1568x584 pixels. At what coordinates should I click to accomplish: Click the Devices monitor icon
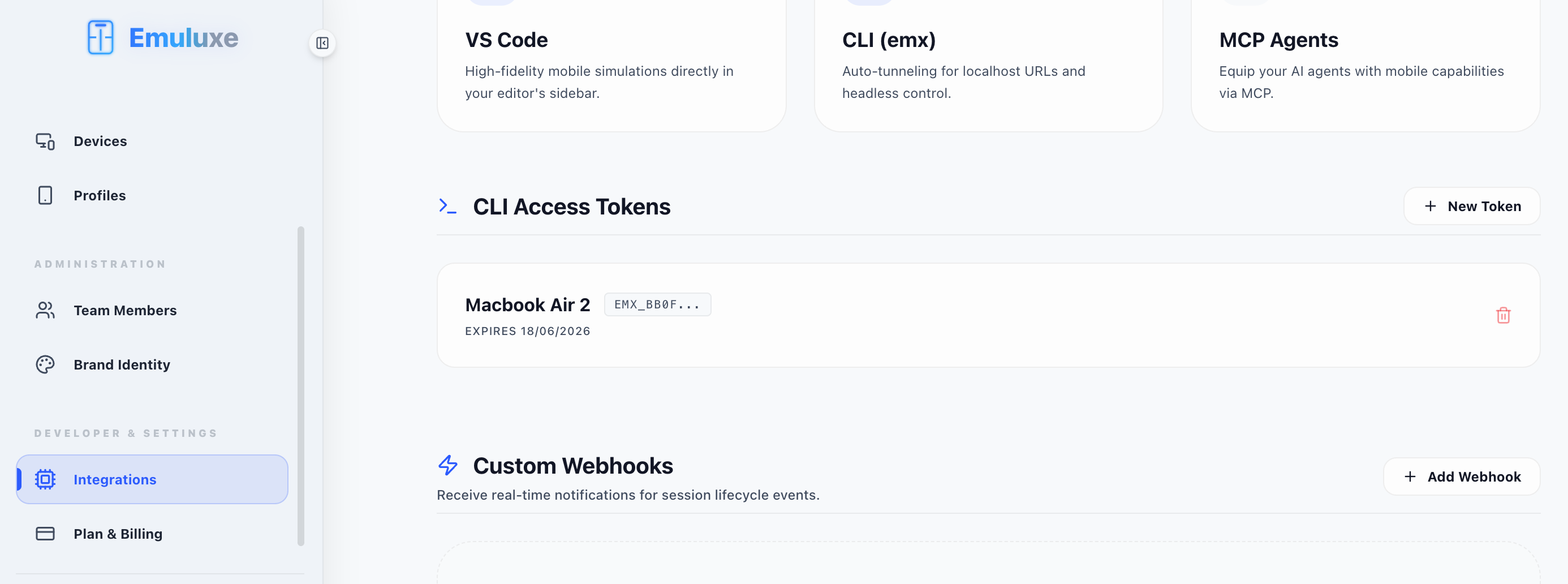click(45, 141)
